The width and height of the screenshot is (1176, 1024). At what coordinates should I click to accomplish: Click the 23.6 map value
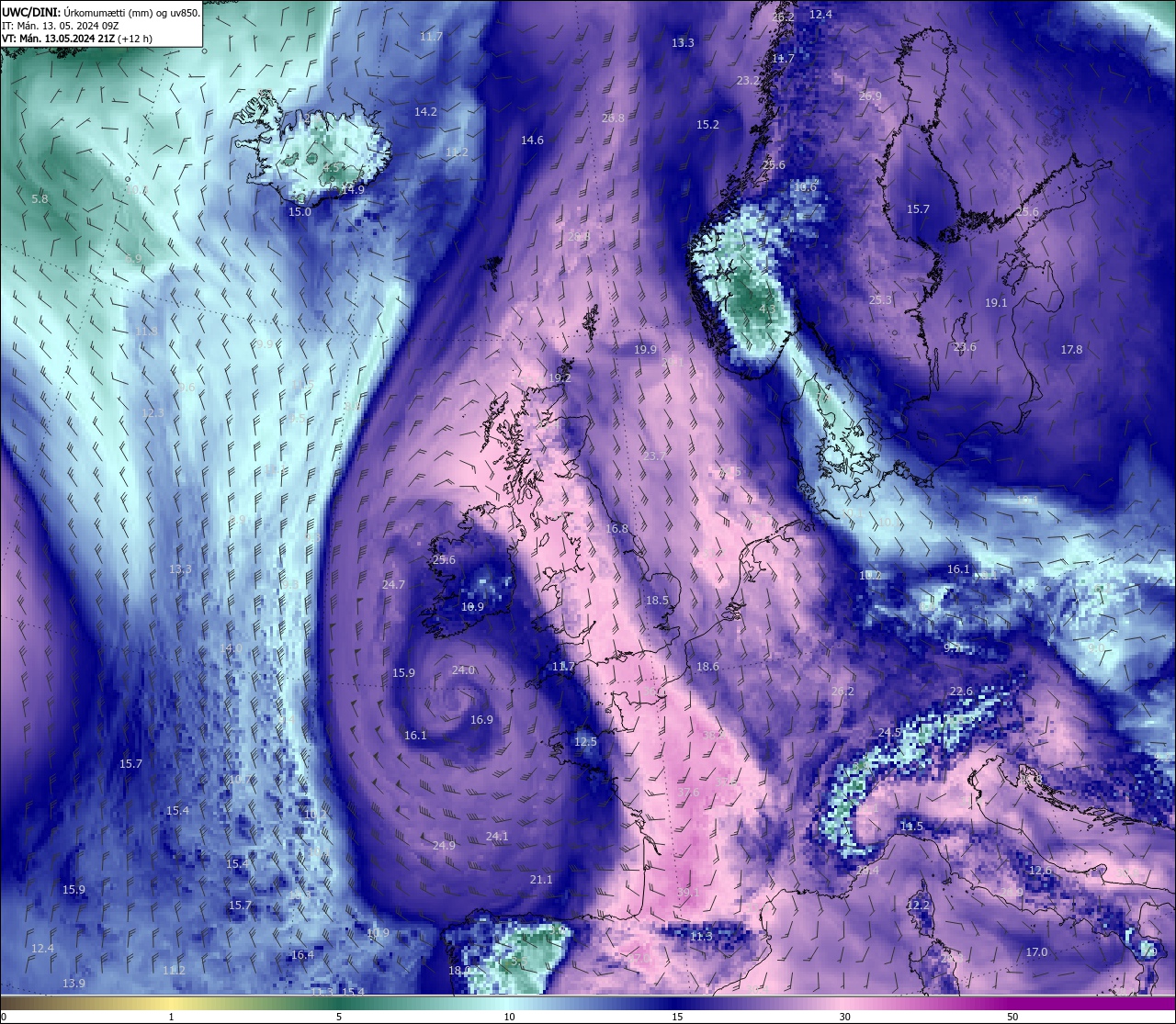pos(965,346)
